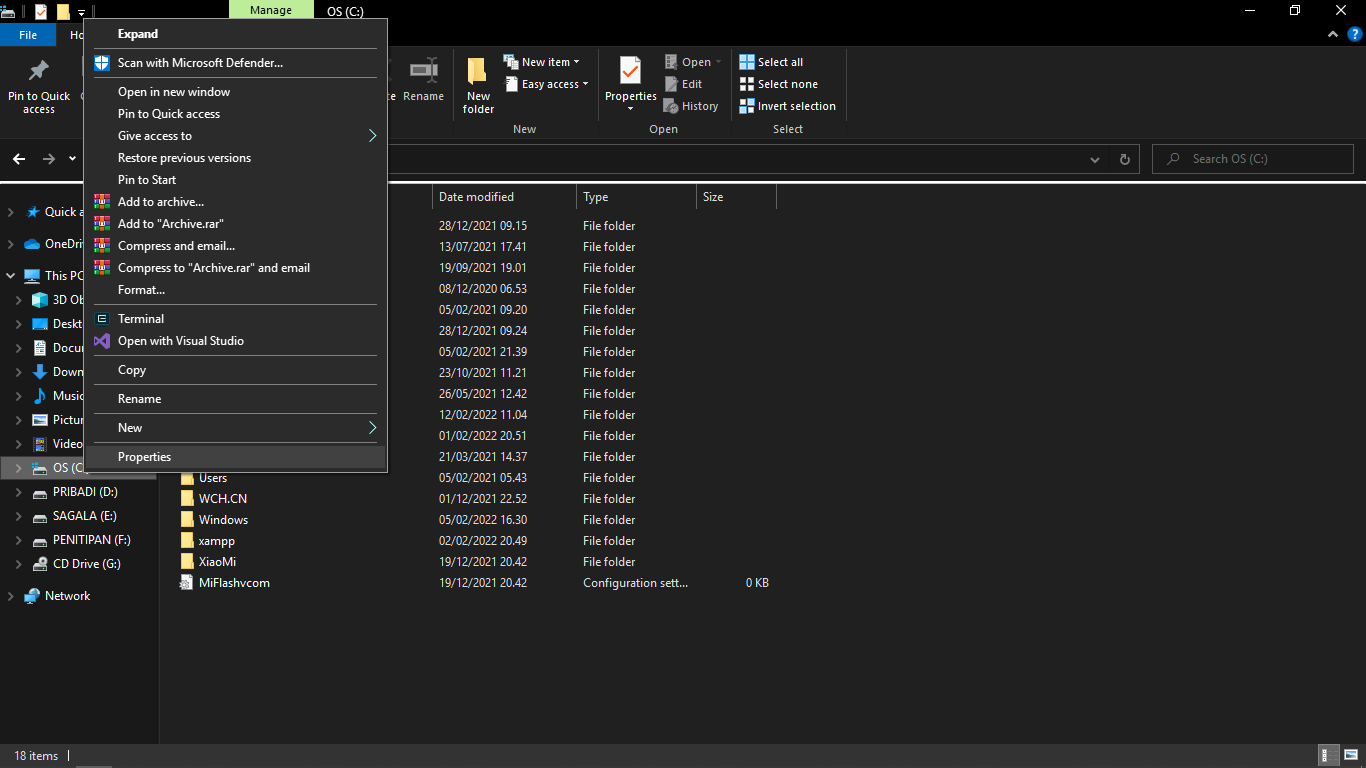Choose Open in new window
This screenshot has width=1366, height=768.
point(235,92)
